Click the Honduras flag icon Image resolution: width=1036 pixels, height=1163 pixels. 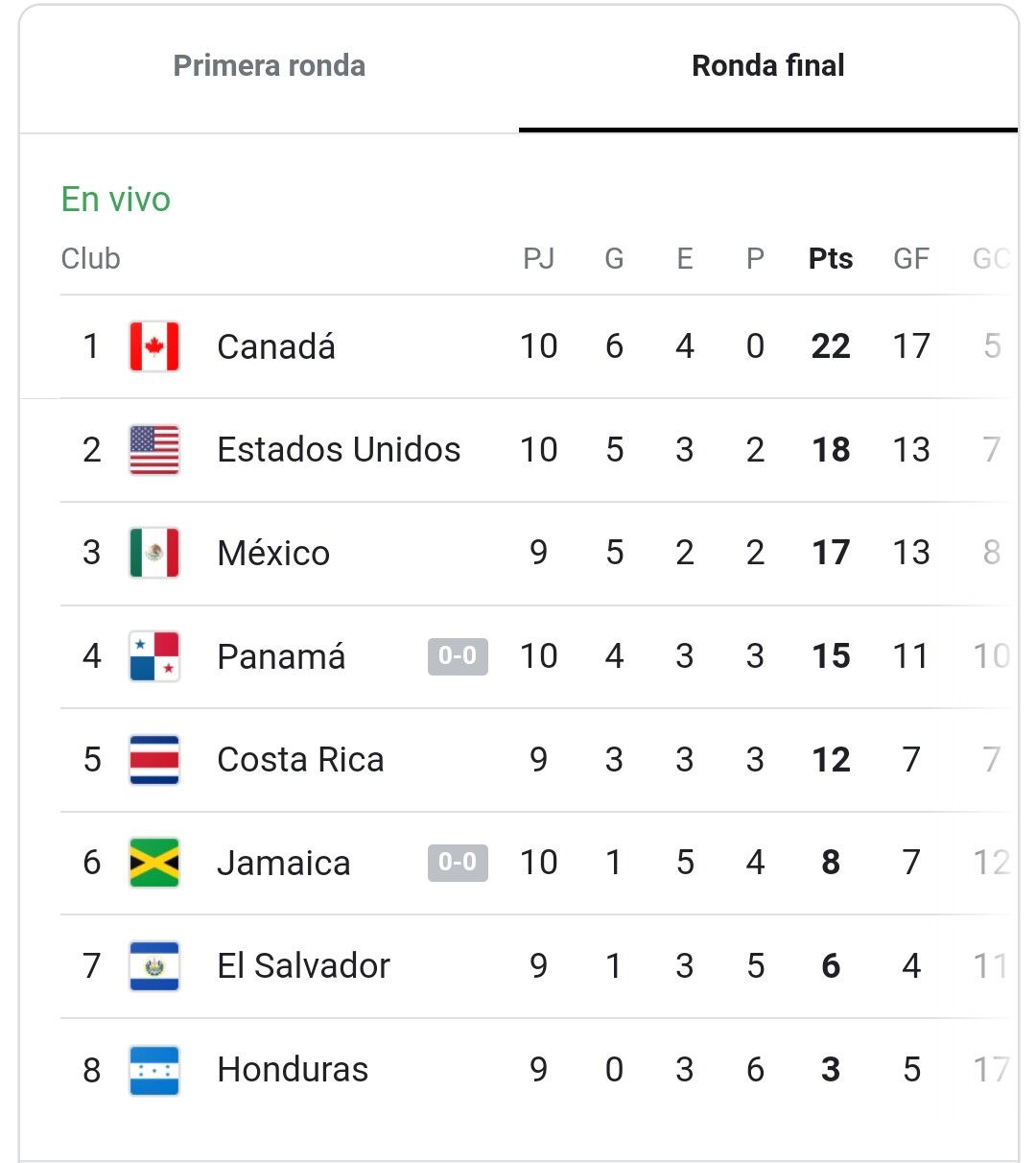coord(154,1070)
